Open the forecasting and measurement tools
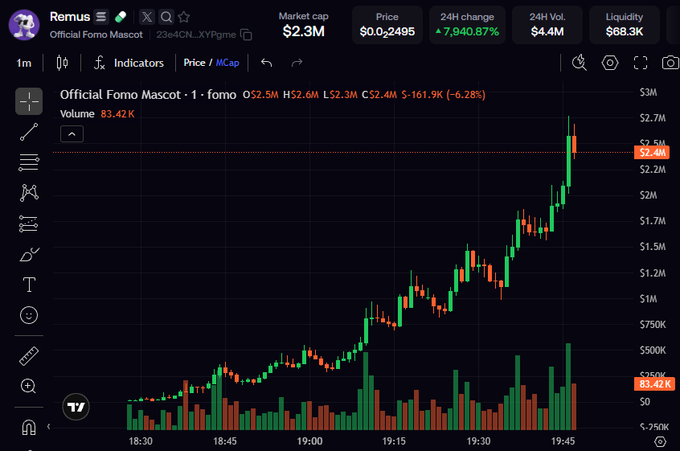The height and width of the screenshot is (451, 680). point(29,224)
